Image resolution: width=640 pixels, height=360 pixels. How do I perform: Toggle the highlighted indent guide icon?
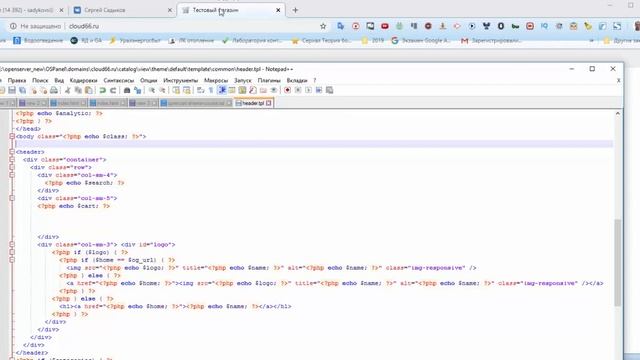222,90
